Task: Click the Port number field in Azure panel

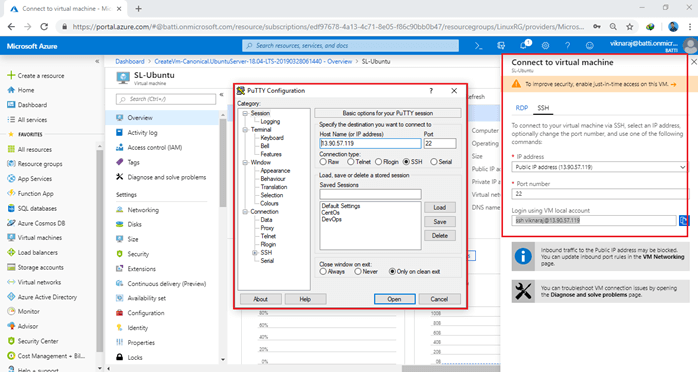Action: tap(600, 194)
